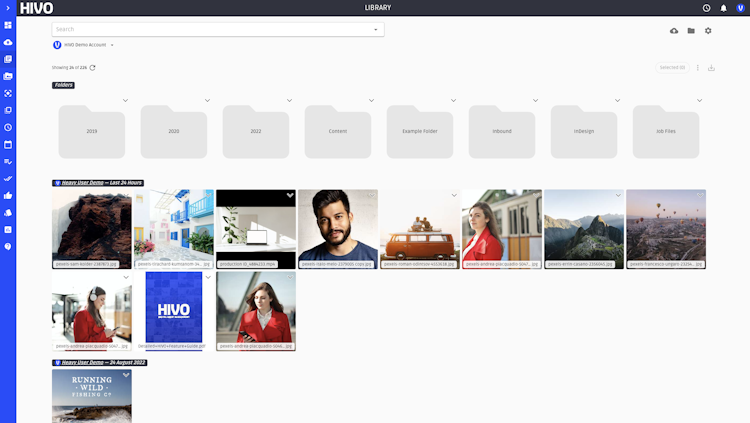Expand options chevron for the Job Files folder
The width and height of the screenshot is (750, 423).
(x=699, y=100)
